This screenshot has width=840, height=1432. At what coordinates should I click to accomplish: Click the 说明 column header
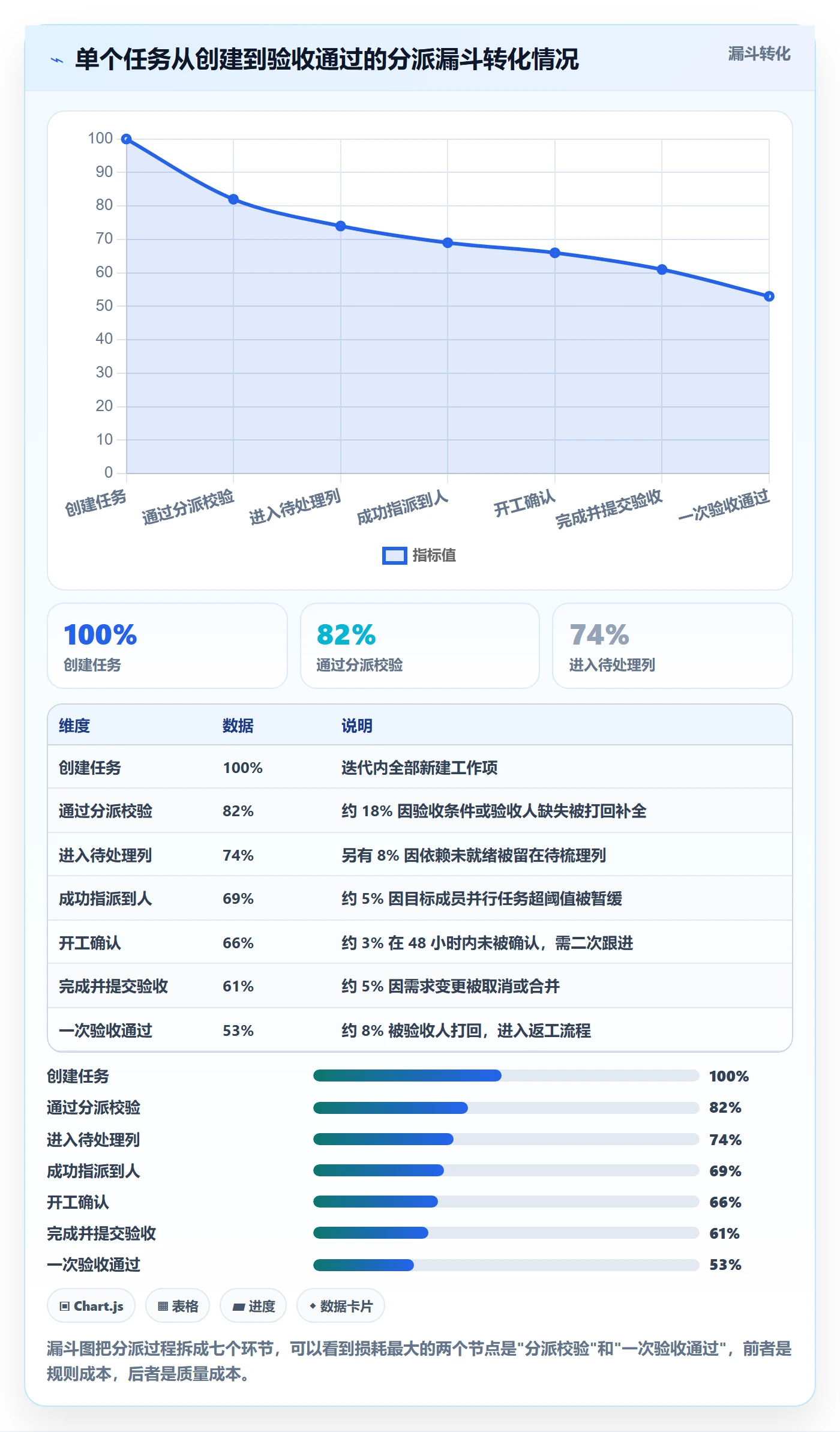click(357, 726)
